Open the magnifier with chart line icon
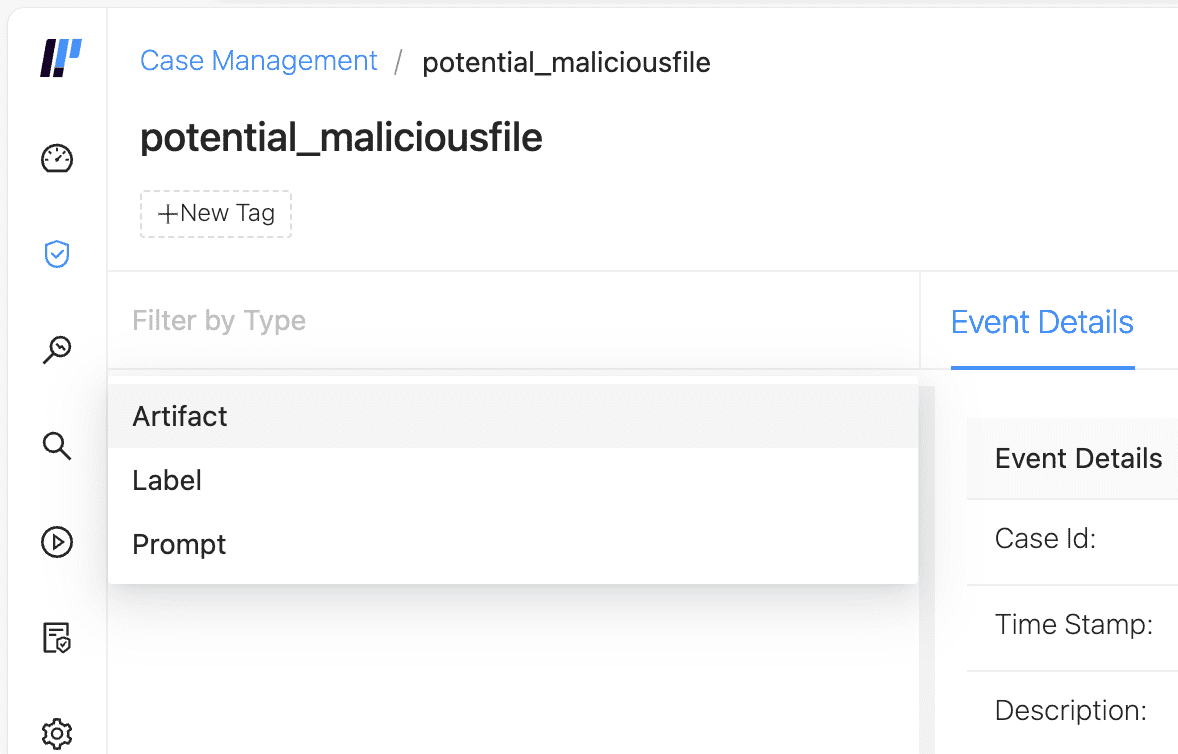1178x754 pixels. click(x=57, y=350)
